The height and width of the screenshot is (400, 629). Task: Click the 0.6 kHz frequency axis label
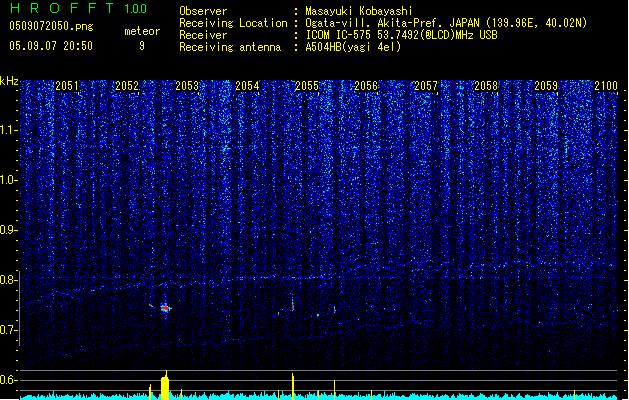[9, 380]
